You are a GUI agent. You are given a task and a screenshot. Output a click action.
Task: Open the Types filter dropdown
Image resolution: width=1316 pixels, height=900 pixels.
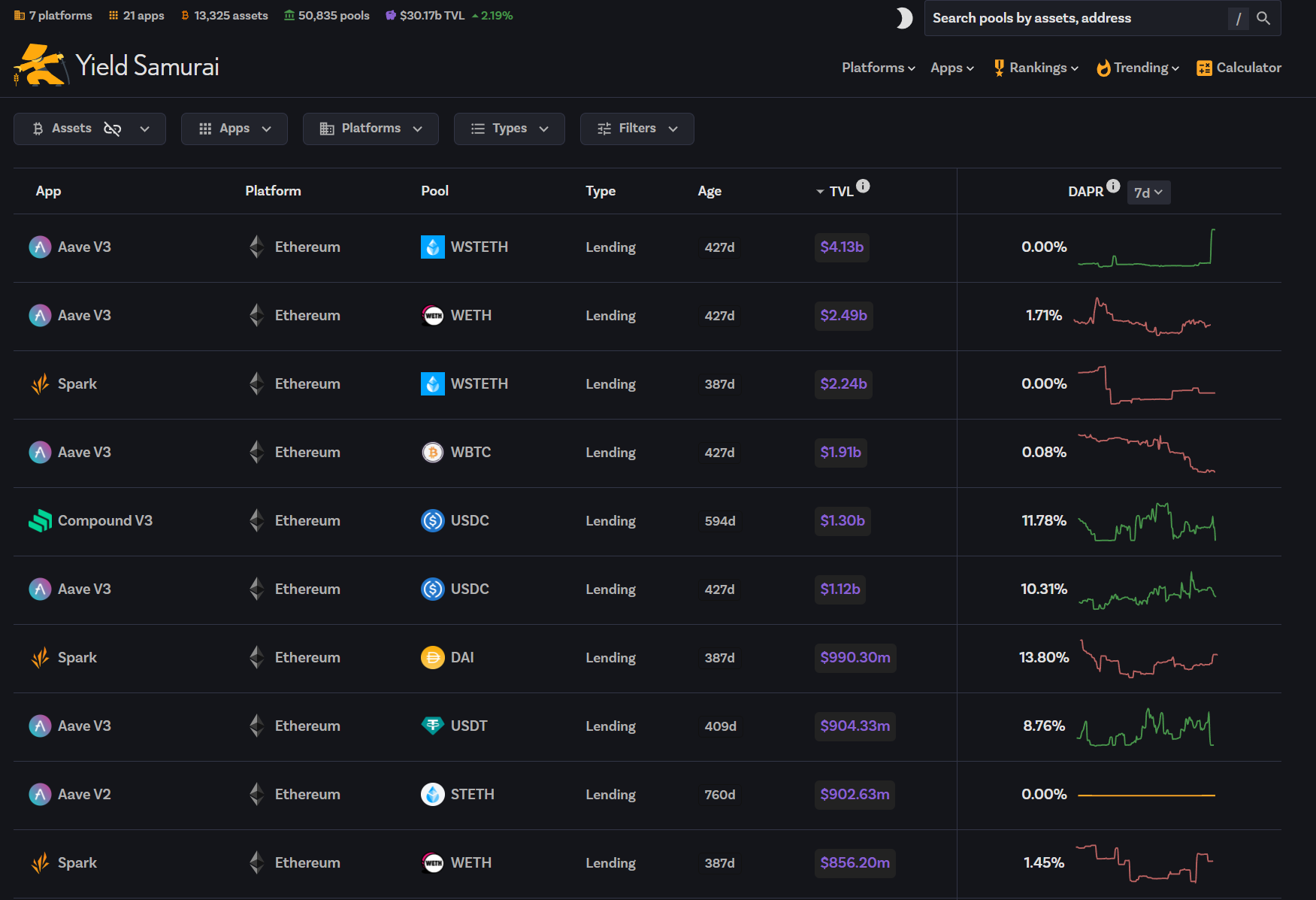[x=509, y=129]
